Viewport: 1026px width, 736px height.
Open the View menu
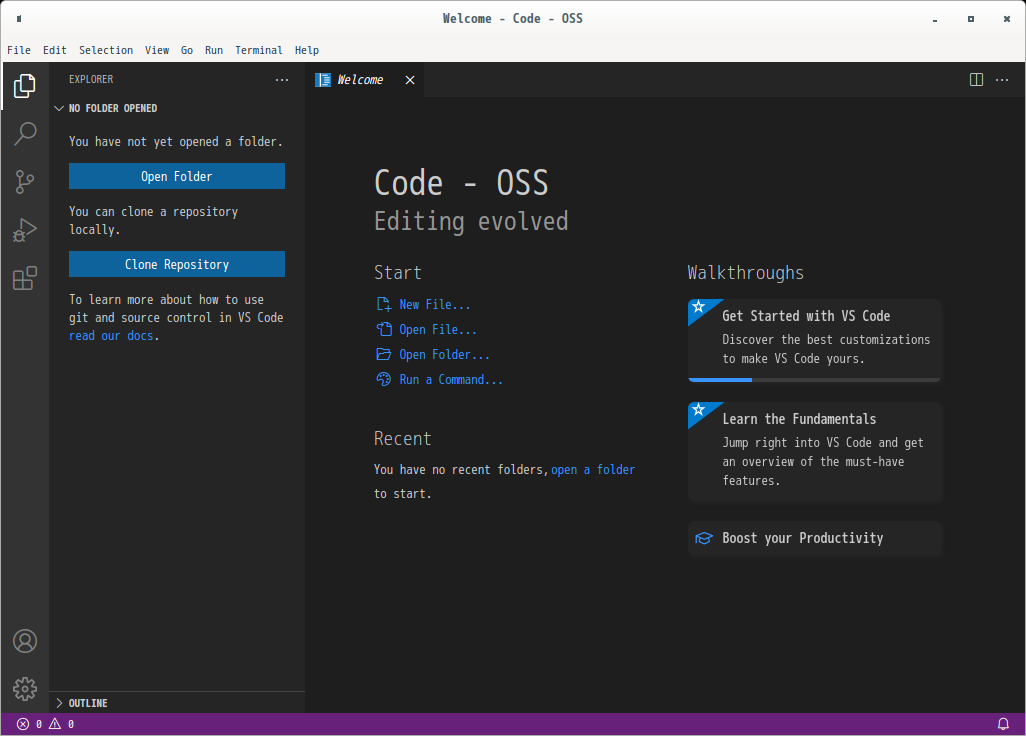point(157,50)
